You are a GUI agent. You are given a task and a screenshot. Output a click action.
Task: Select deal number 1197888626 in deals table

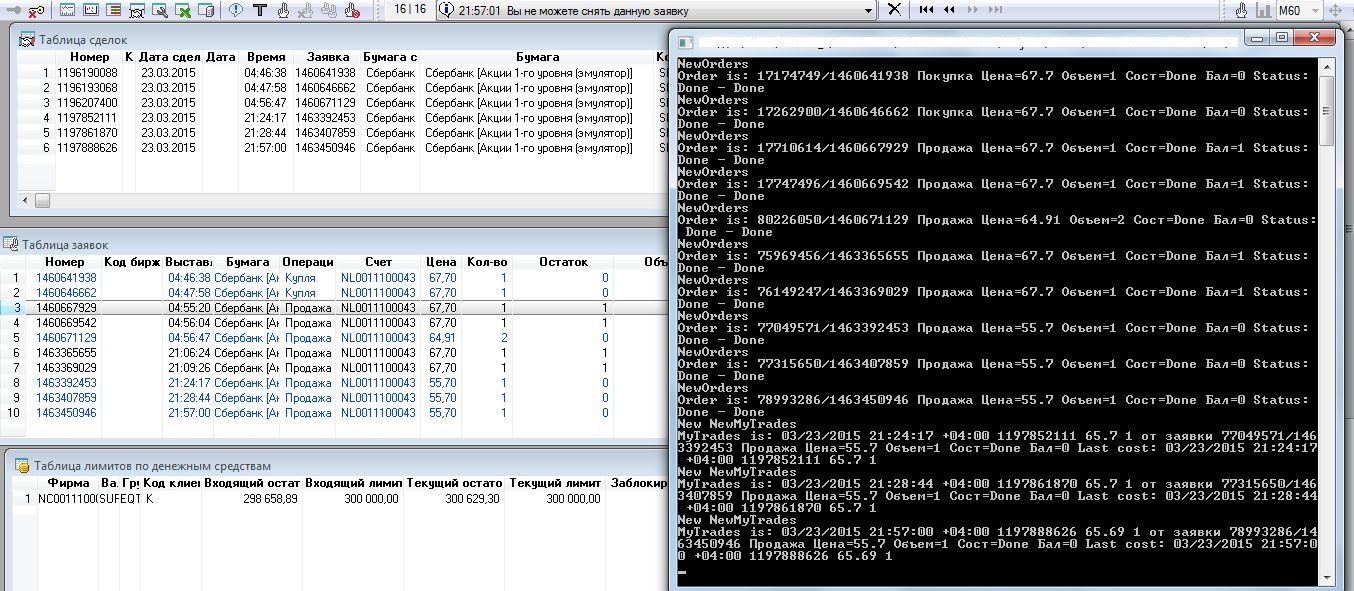87,148
